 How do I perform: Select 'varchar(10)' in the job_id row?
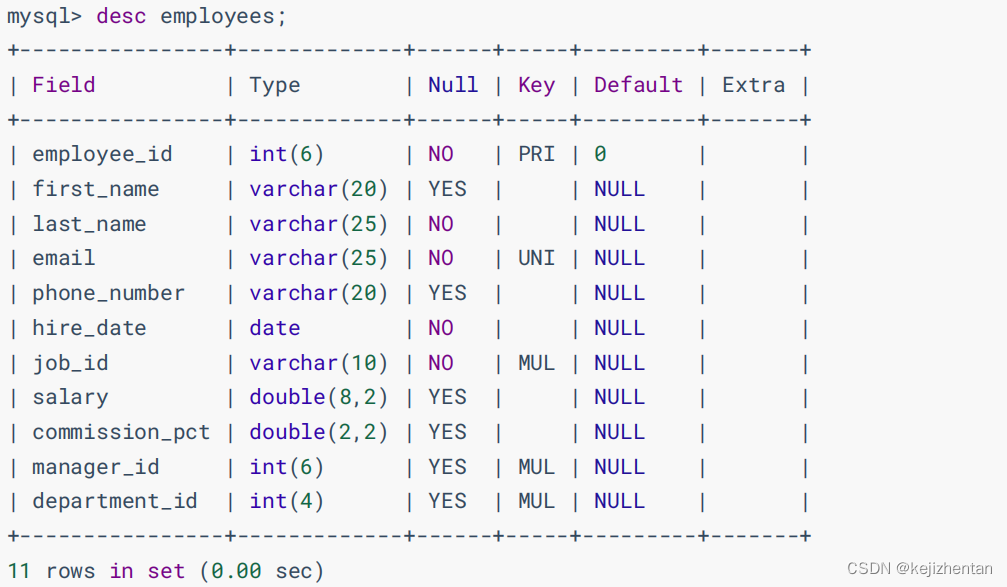coord(319,364)
